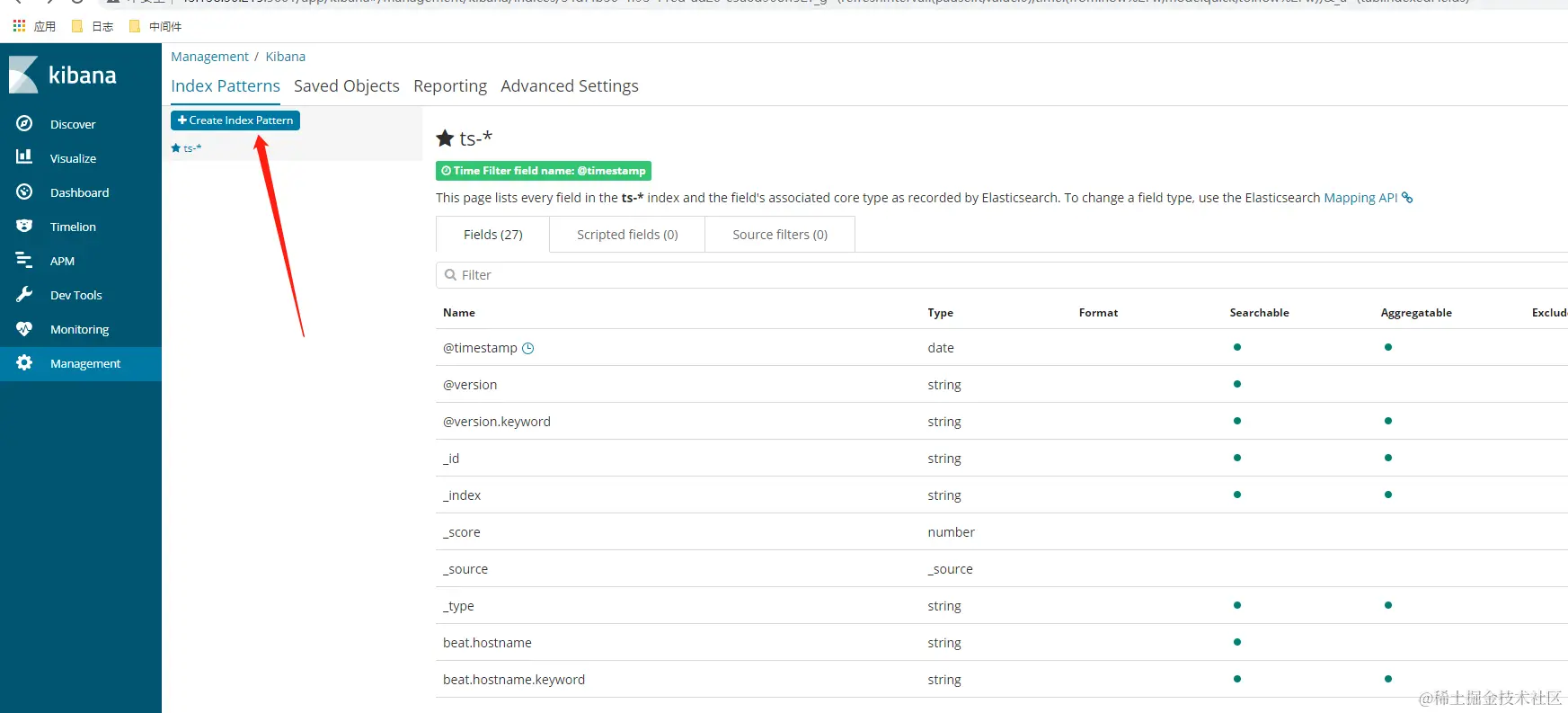Image resolution: width=1568 pixels, height=713 pixels.
Task: Select ts-* index pattern in list
Action: [x=187, y=148]
